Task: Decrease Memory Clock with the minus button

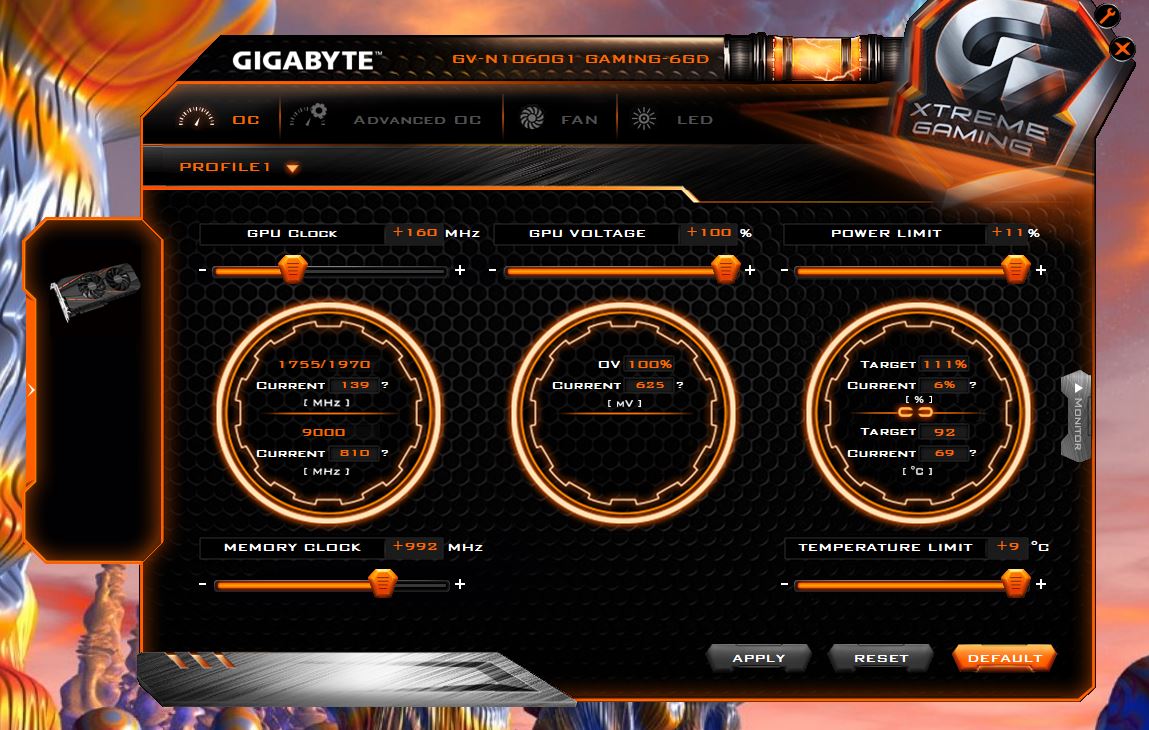Action: [x=202, y=585]
